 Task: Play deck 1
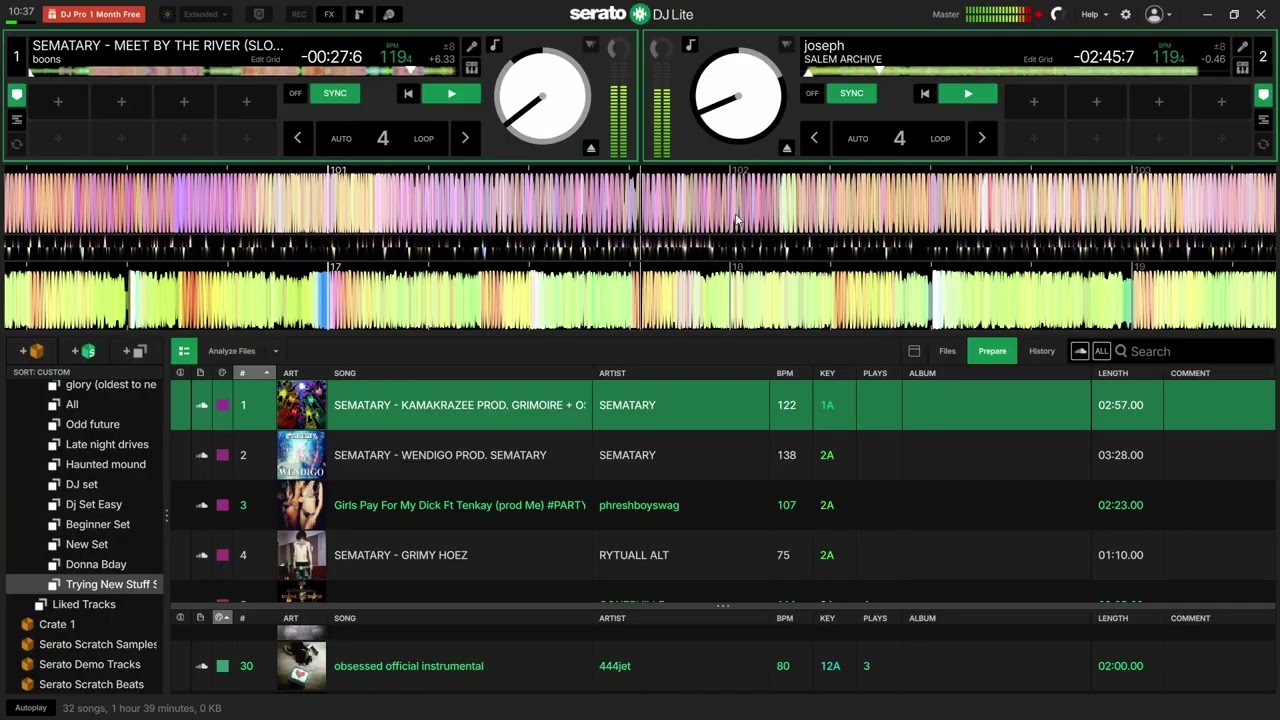click(451, 94)
